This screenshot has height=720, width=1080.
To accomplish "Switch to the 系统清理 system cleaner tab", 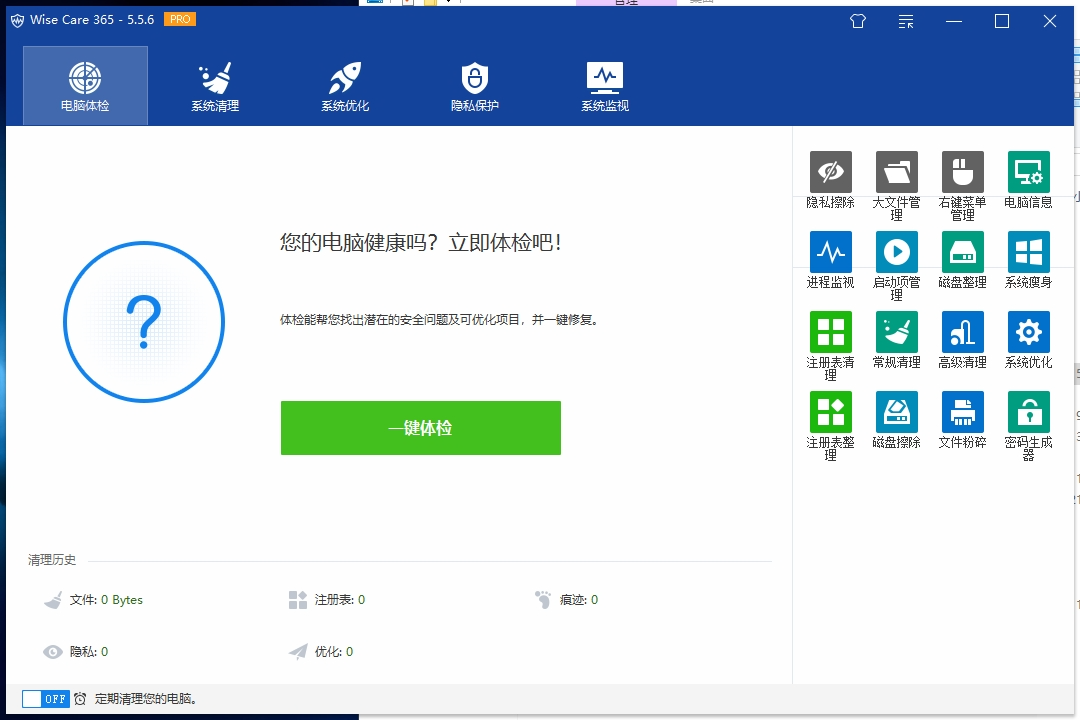I will click(x=215, y=85).
